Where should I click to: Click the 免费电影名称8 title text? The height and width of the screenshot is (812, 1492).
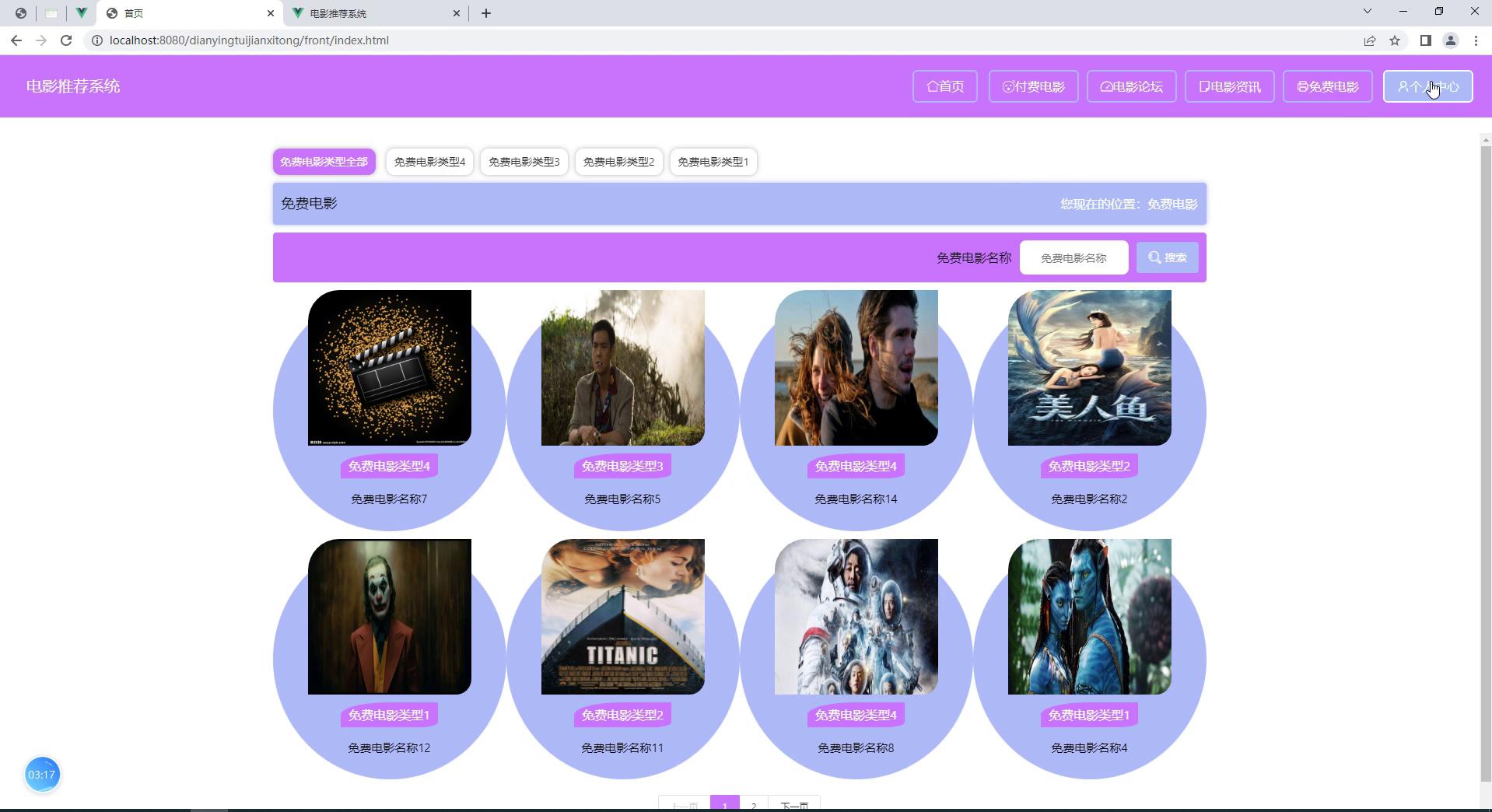pyautogui.click(x=856, y=748)
